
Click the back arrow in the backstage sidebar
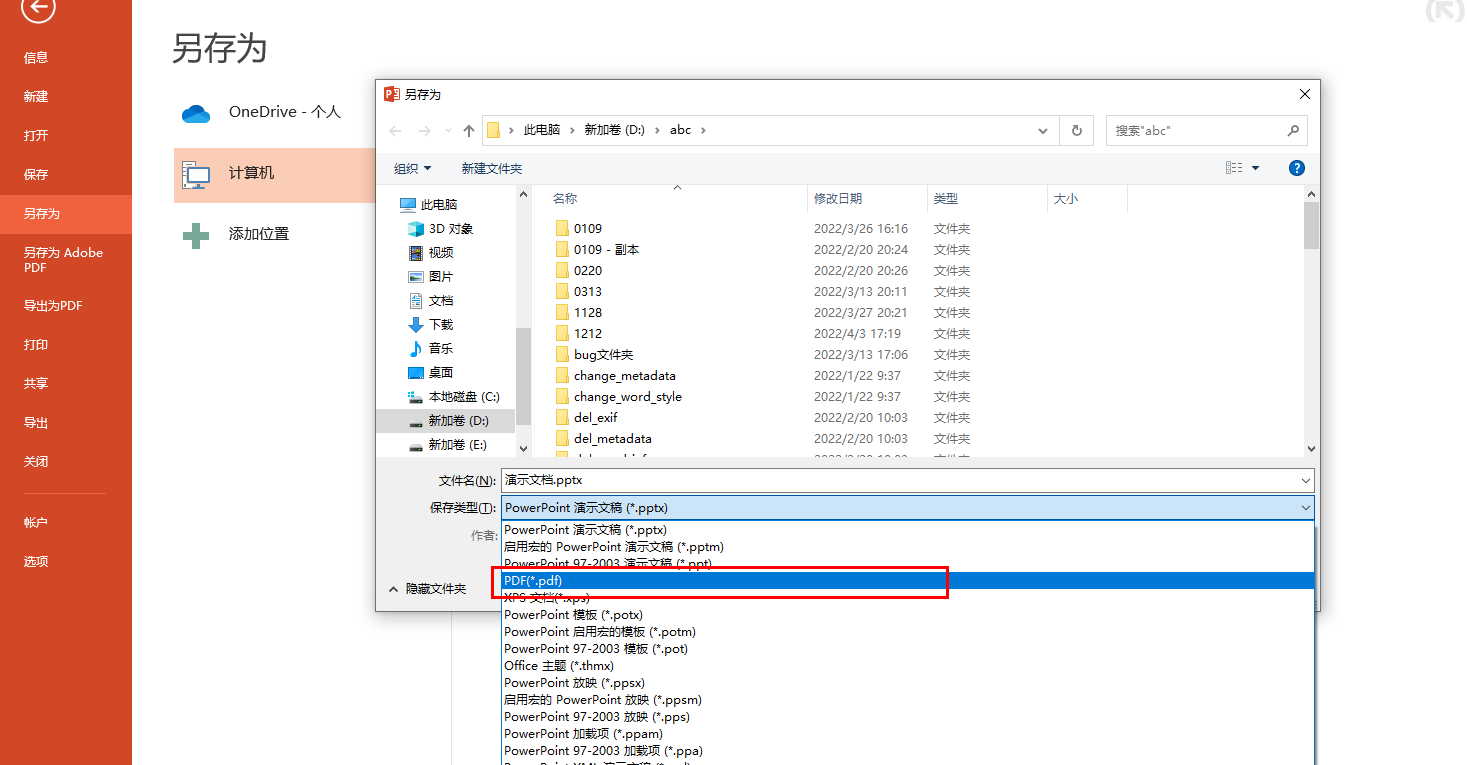coord(38,9)
